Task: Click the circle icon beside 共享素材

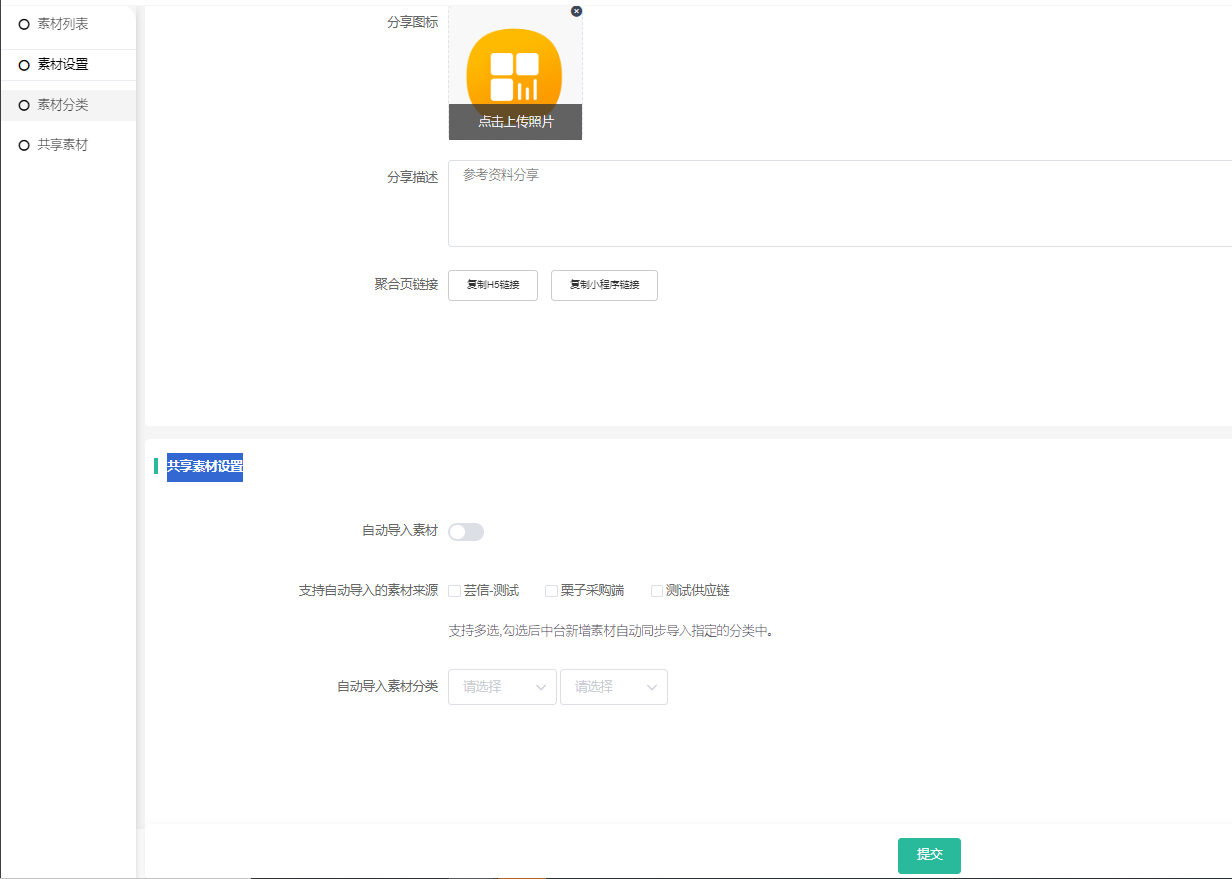Action: [24, 146]
